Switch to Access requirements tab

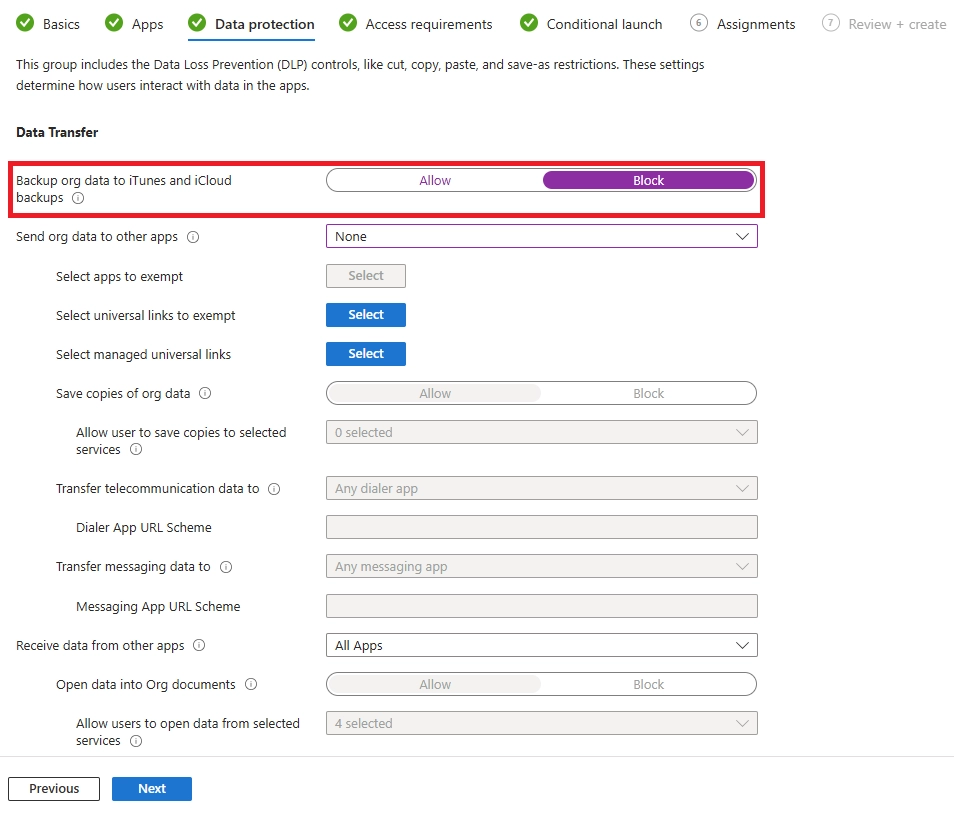click(x=428, y=24)
